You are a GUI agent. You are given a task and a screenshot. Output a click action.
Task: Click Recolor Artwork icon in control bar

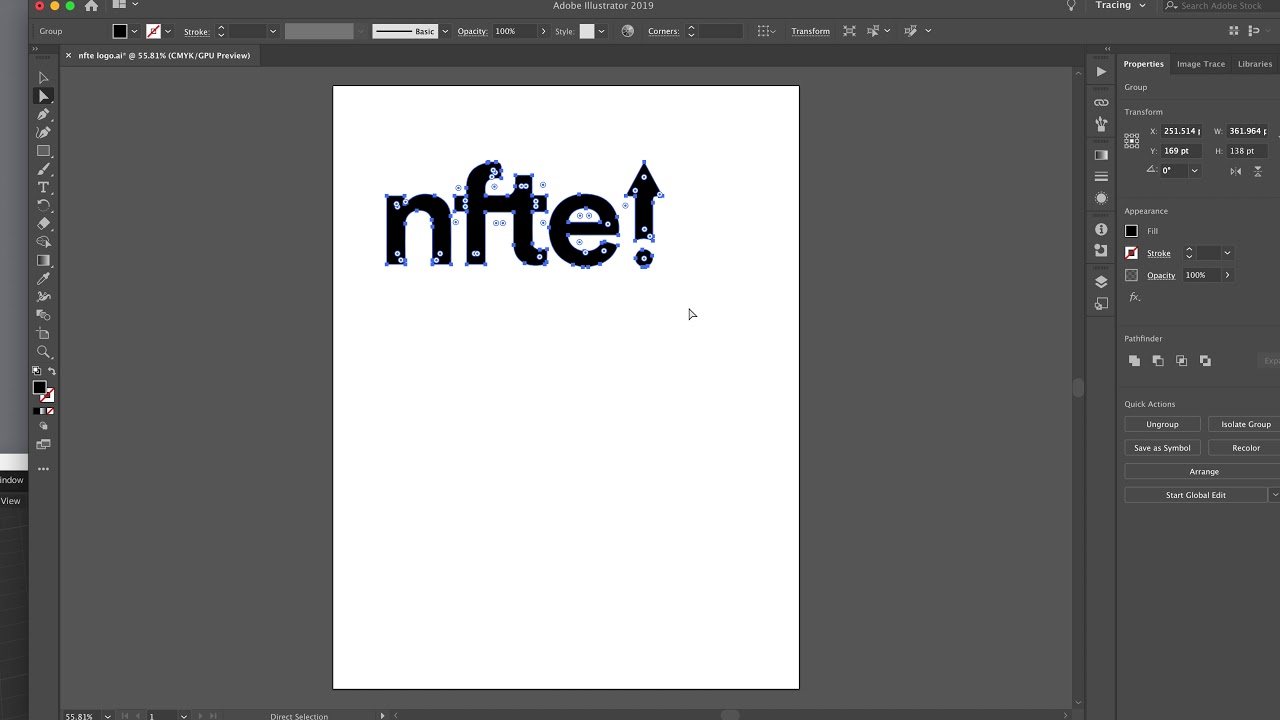(627, 31)
